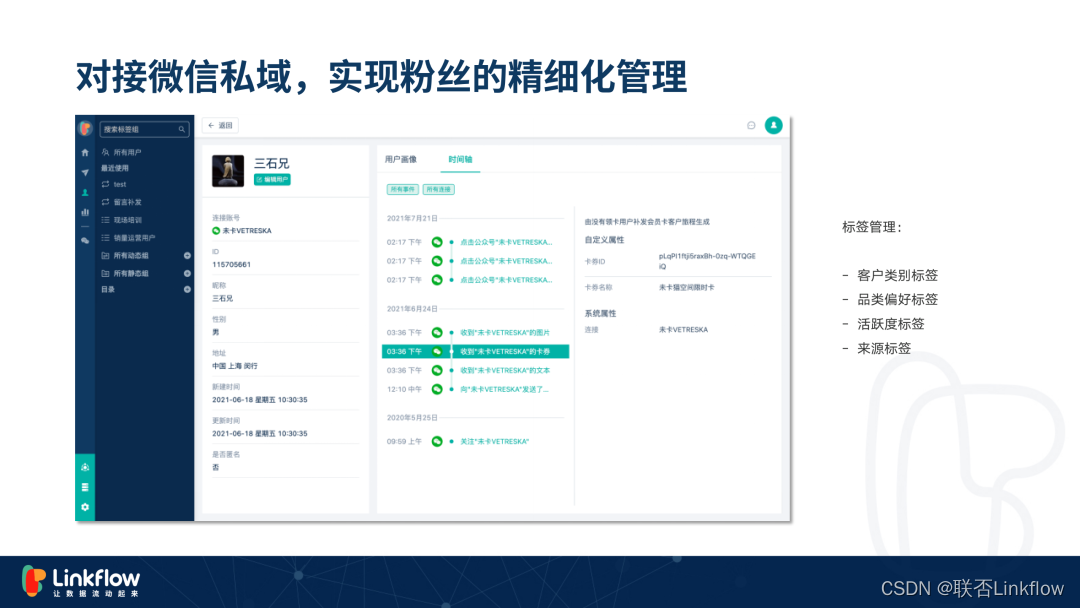Open the bar chart analytics icon
The width and height of the screenshot is (1080, 608).
click(85, 213)
